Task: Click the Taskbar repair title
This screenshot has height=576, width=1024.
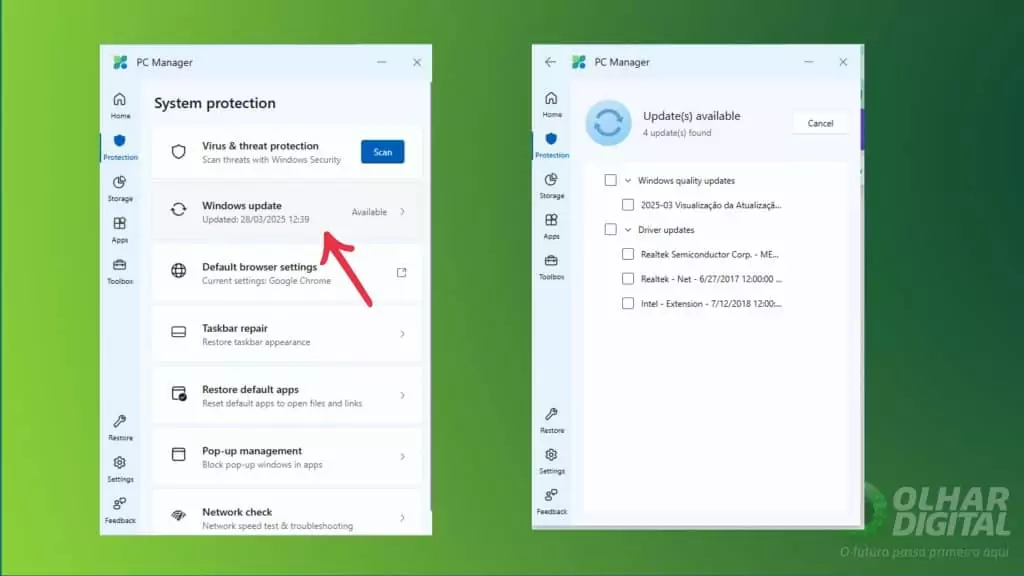Action: [234, 328]
